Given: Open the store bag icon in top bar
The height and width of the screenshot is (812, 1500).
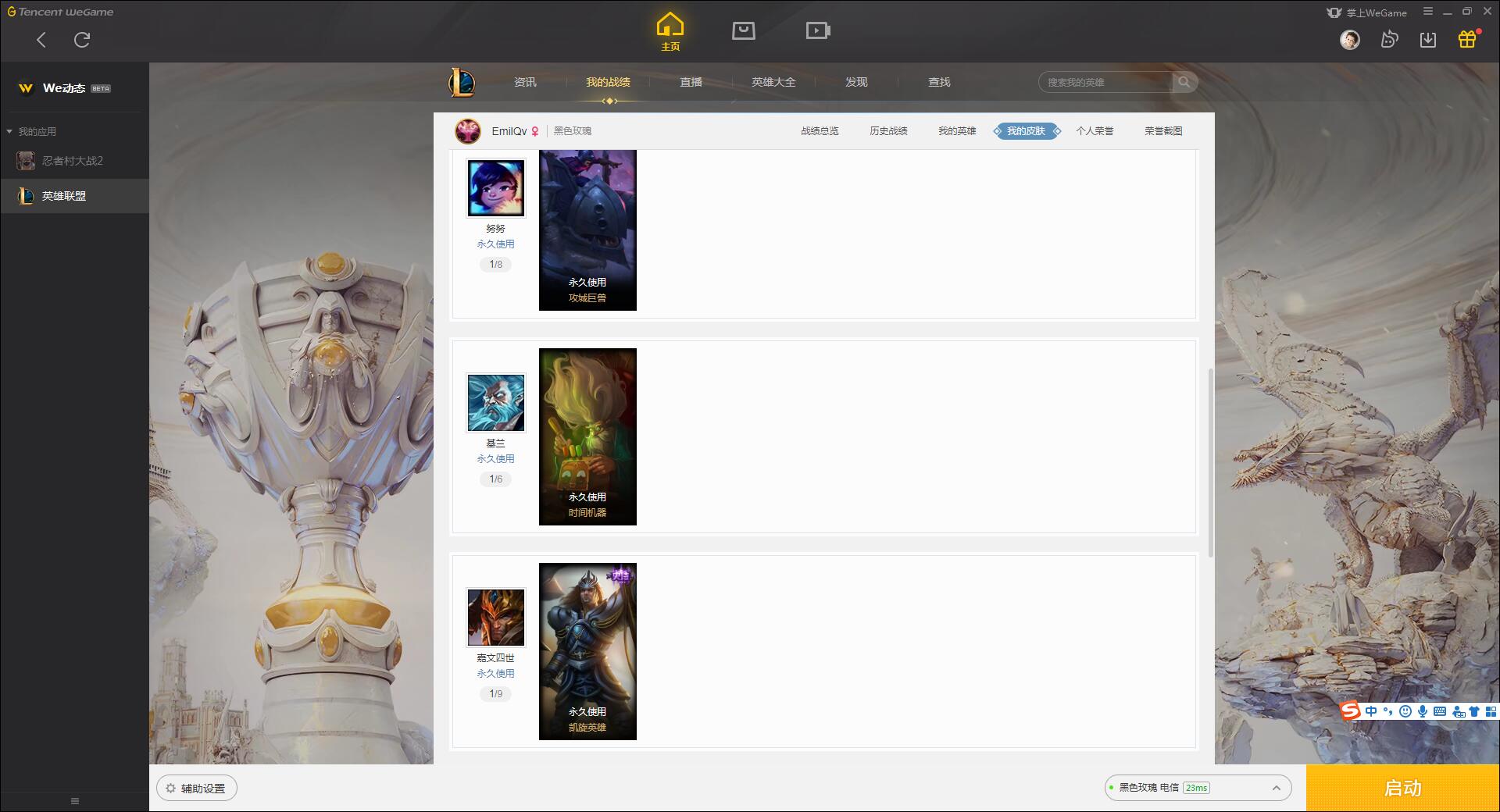Looking at the screenshot, I should [x=744, y=30].
